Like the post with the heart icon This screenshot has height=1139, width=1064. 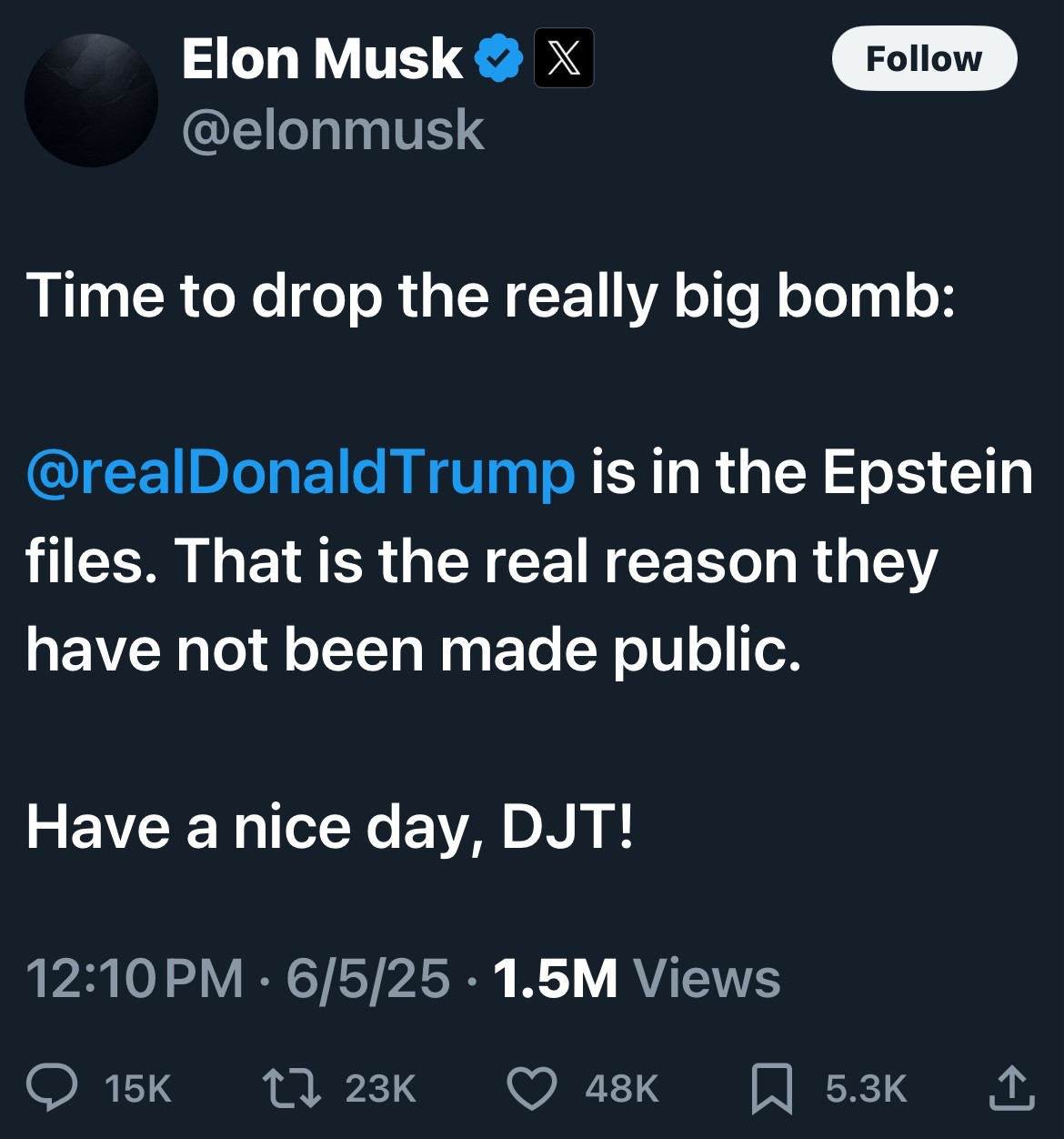coord(531,1089)
